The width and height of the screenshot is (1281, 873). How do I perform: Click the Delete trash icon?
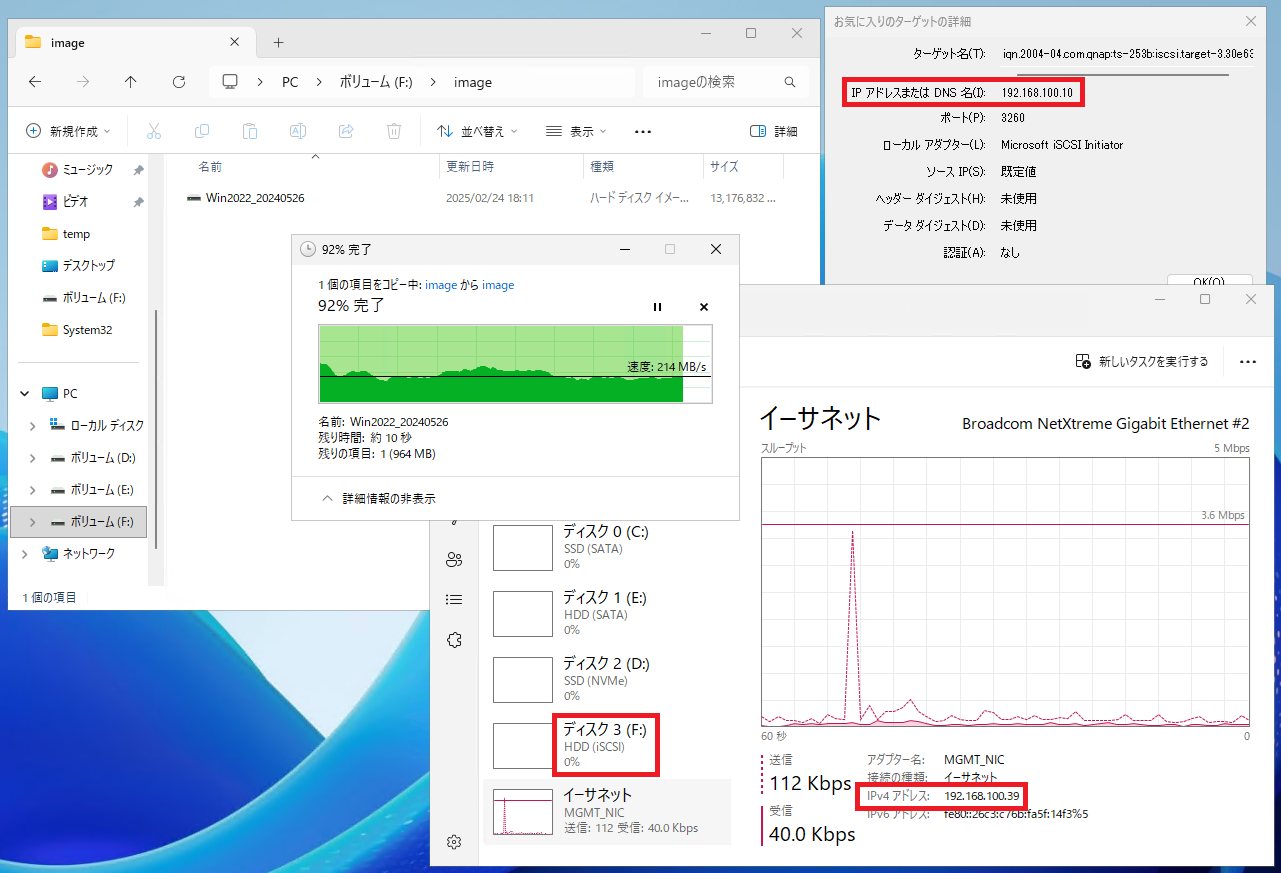(x=393, y=130)
